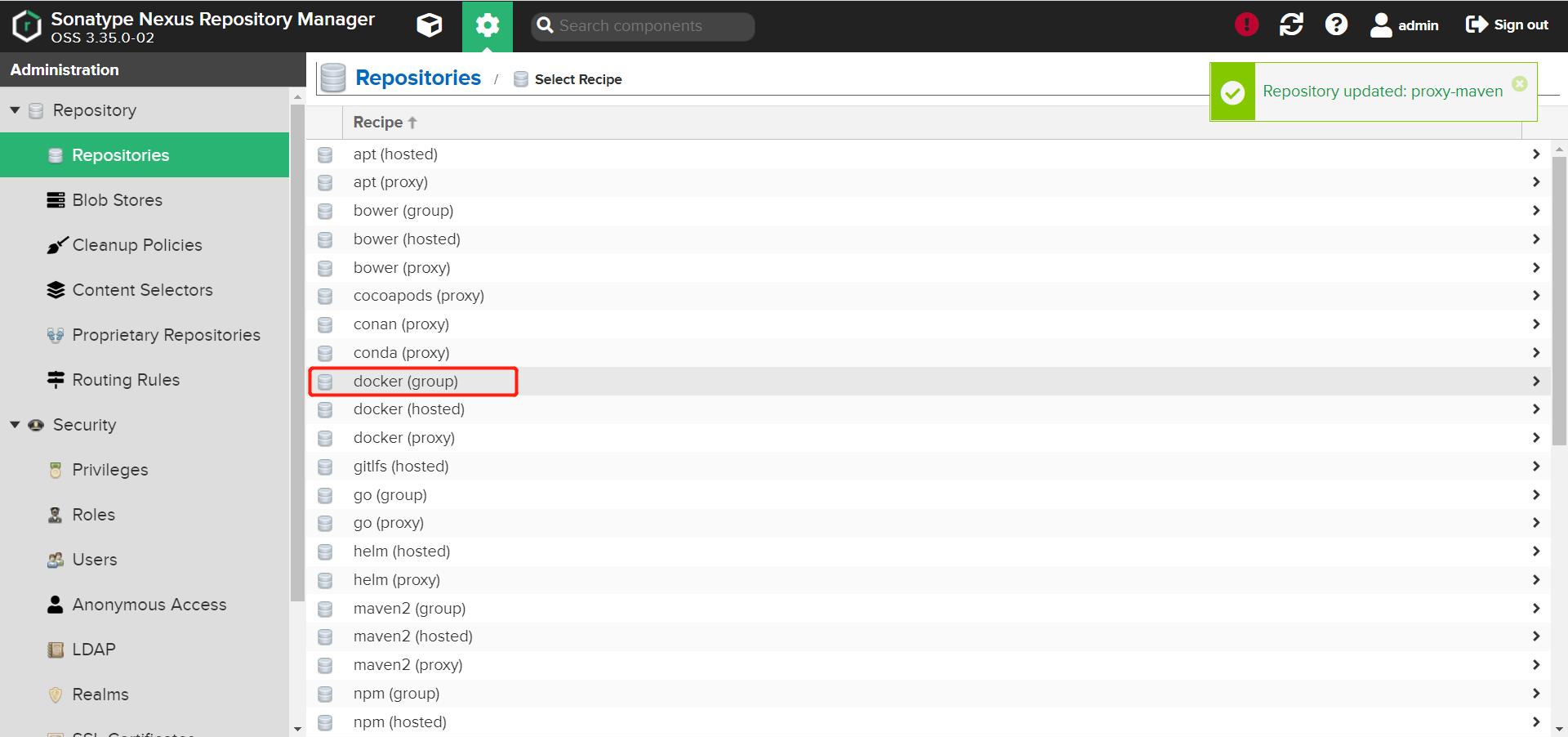Click the chevron on npm (hosted) row
Image resolution: width=1568 pixels, height=737 pixels.
(1536, 722)
